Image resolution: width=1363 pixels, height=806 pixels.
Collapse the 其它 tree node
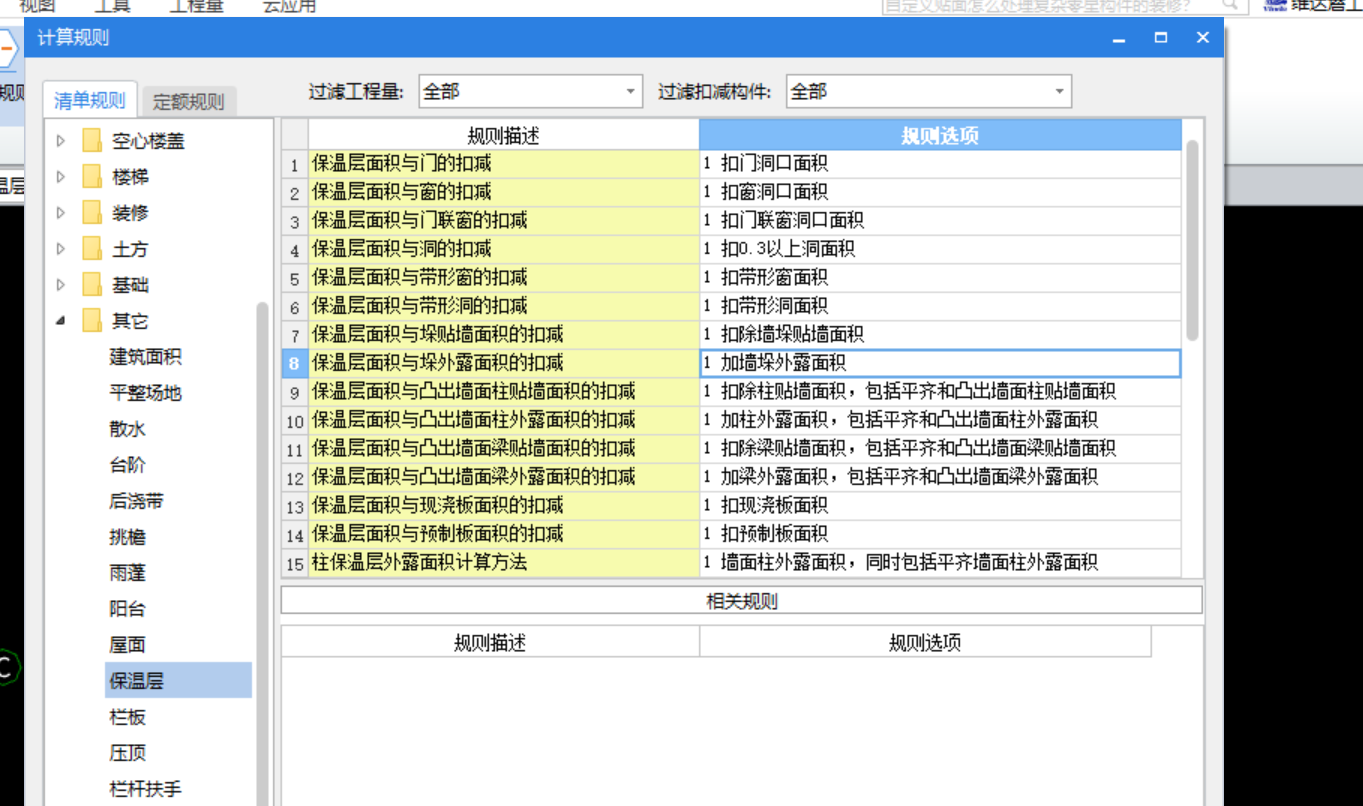pyautogui.click(x=60, y=321)
